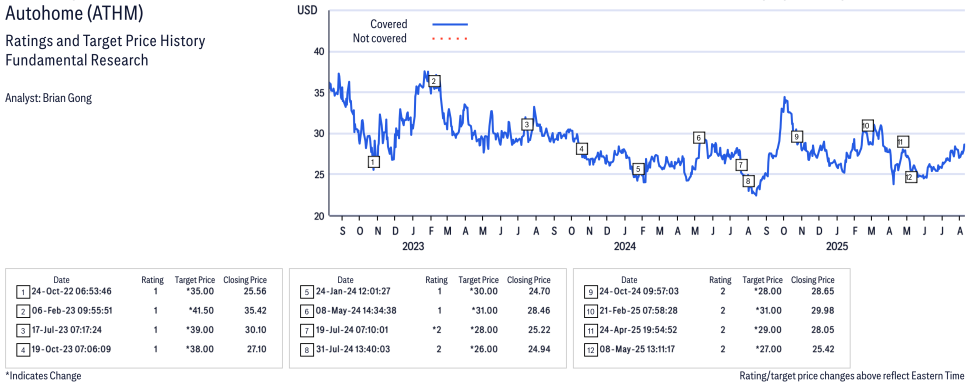Image resolution: width=975 pixels, height=382 pixels.
Task: Click the Fundamental Research subtitle
Action: (x=76, y=60)
